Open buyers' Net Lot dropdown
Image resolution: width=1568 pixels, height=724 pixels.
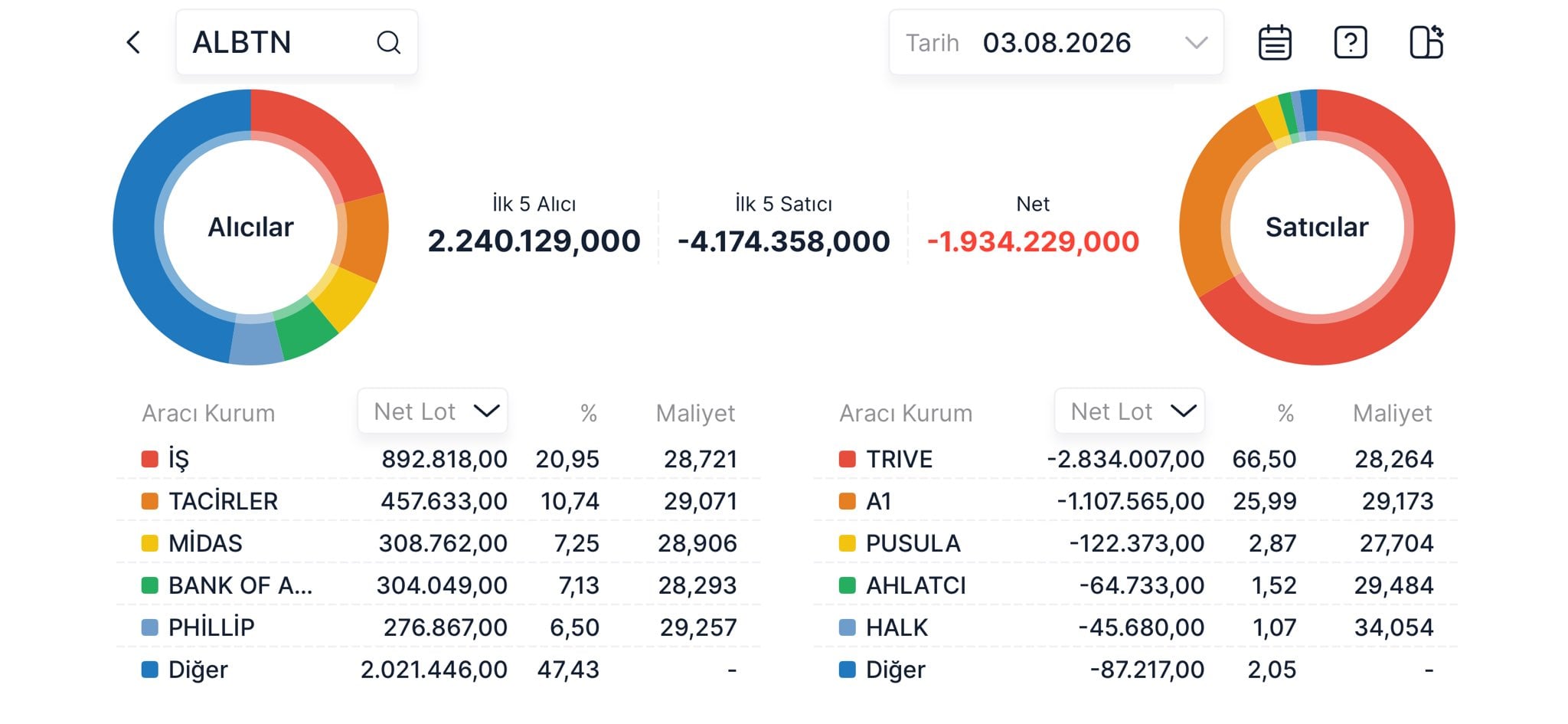[x=433, y=411]
